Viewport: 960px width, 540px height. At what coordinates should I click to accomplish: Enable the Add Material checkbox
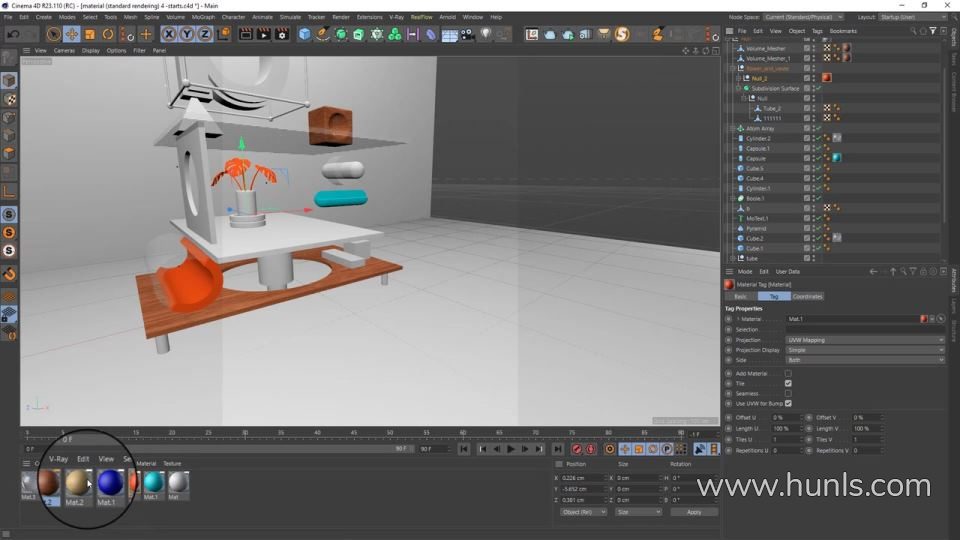click(788, 373)
